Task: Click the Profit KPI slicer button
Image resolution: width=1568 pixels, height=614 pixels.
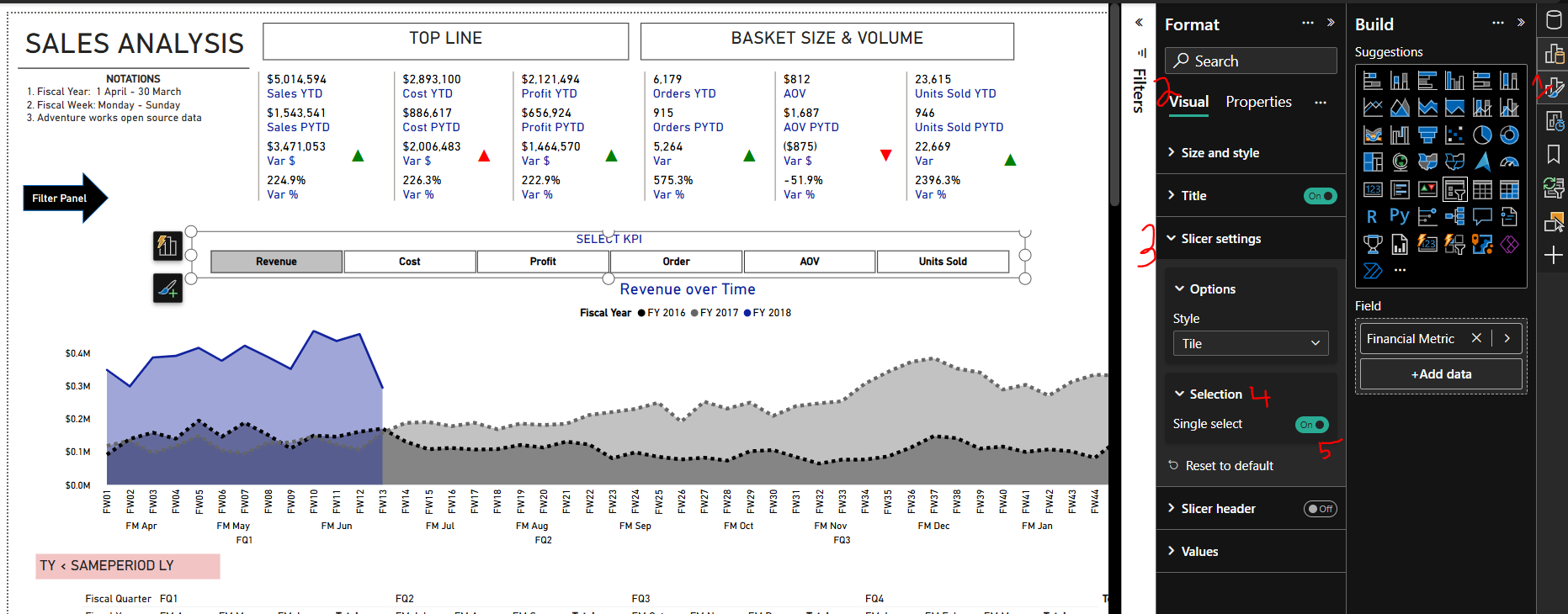Action: pos(543,262)
